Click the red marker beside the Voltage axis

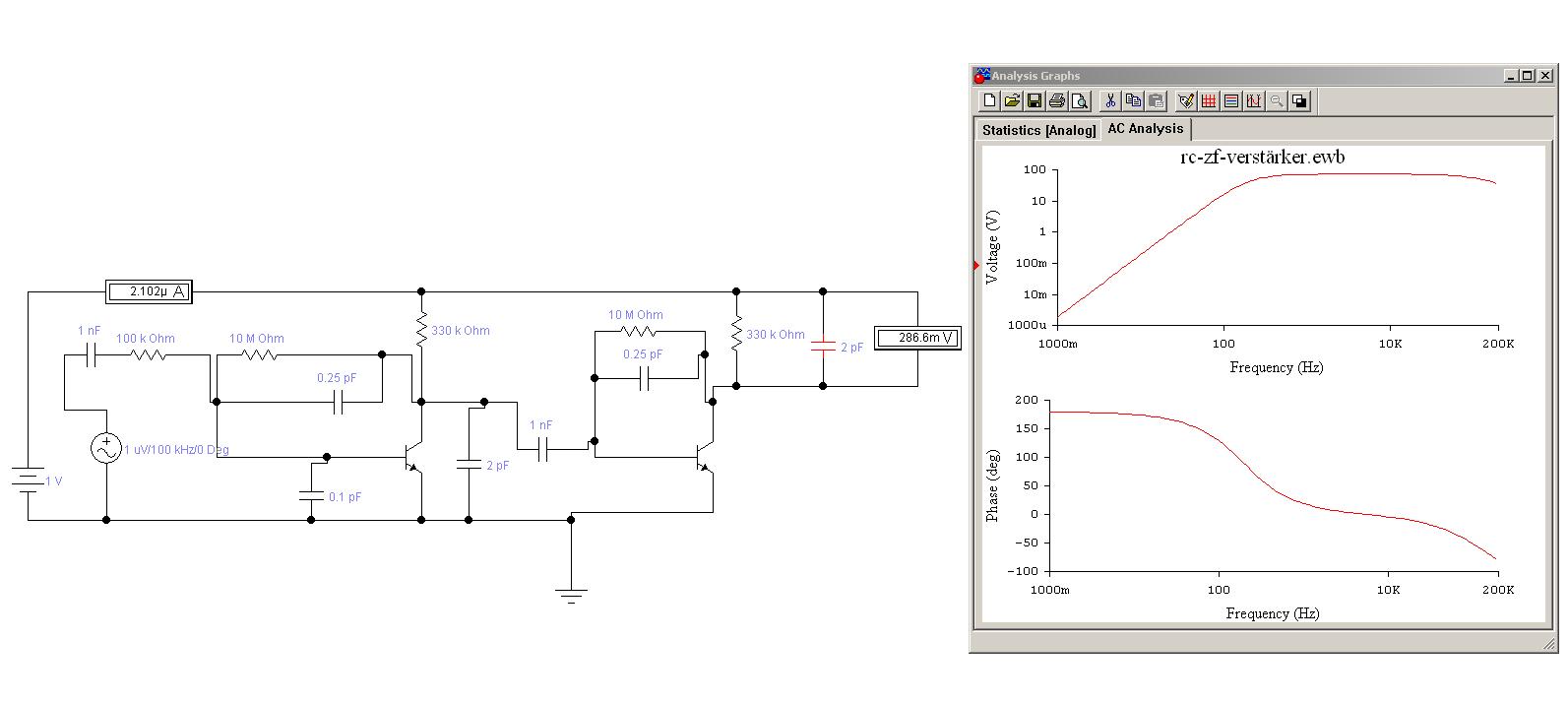[976, 265]
